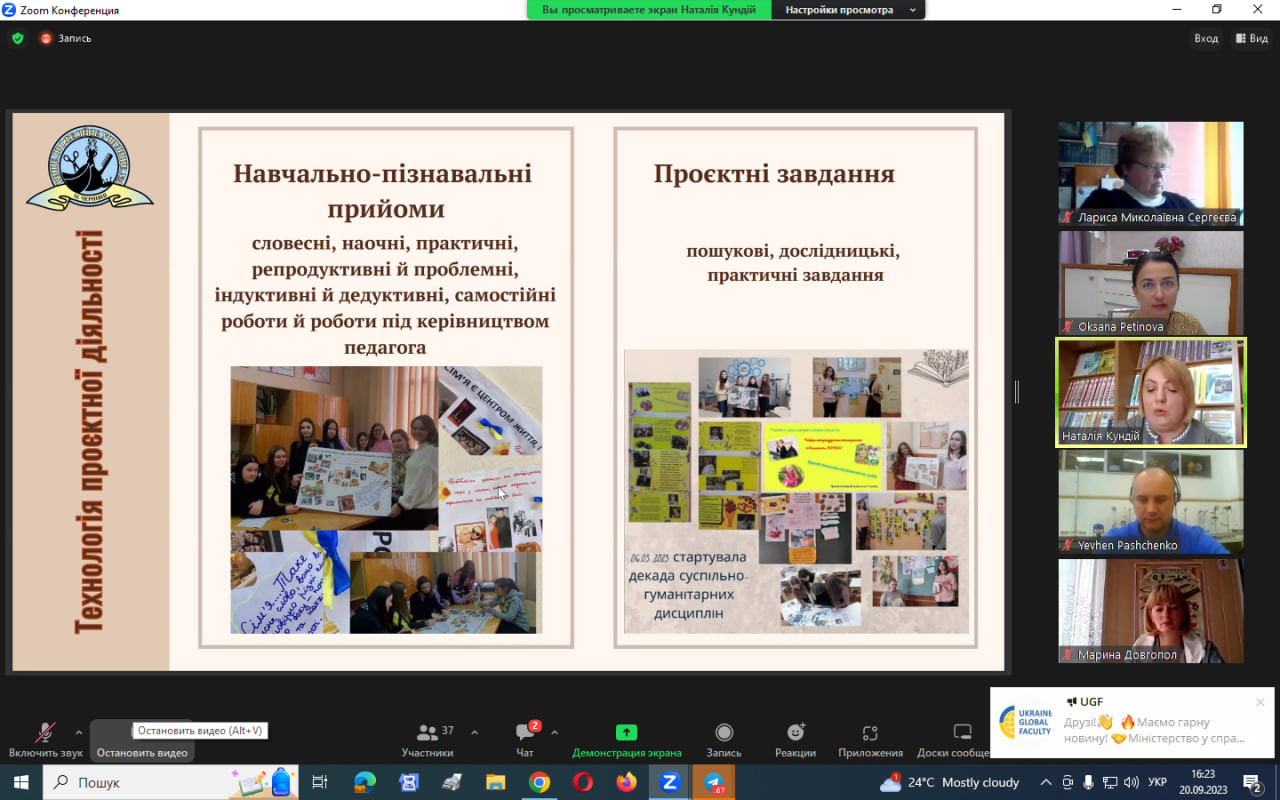The width and height of the screenshot is (1280, 800).
Task: Click the green encryption shield icon
Action: 17,38
